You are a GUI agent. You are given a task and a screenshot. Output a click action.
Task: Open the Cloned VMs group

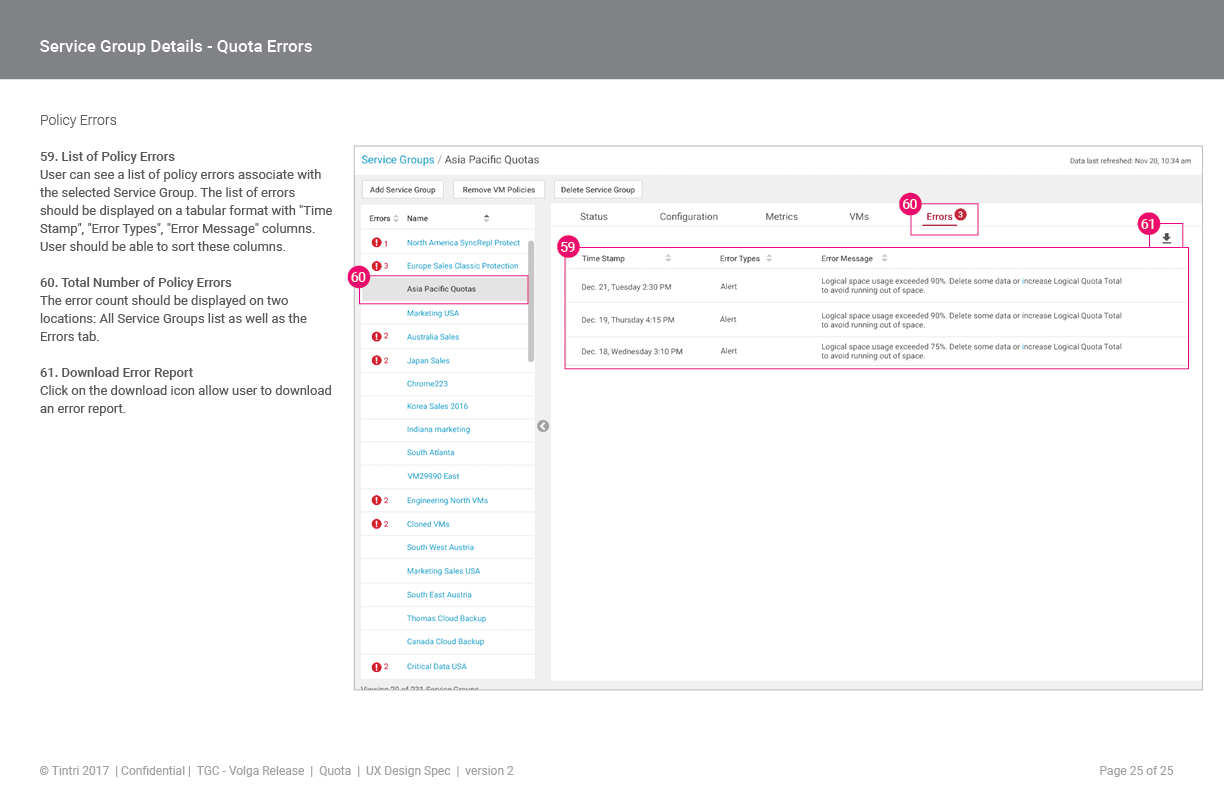(428, 524)
